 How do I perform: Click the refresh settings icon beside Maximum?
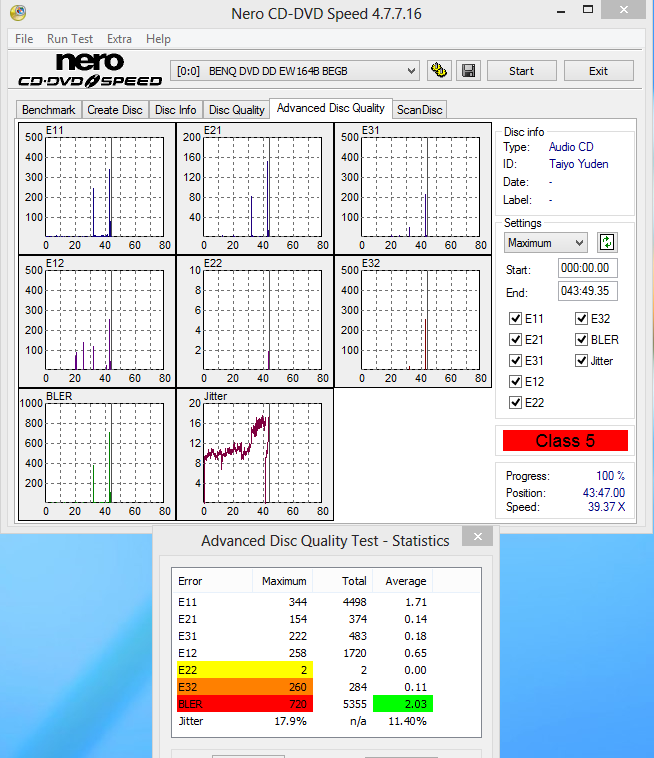(x=607, y=242)
